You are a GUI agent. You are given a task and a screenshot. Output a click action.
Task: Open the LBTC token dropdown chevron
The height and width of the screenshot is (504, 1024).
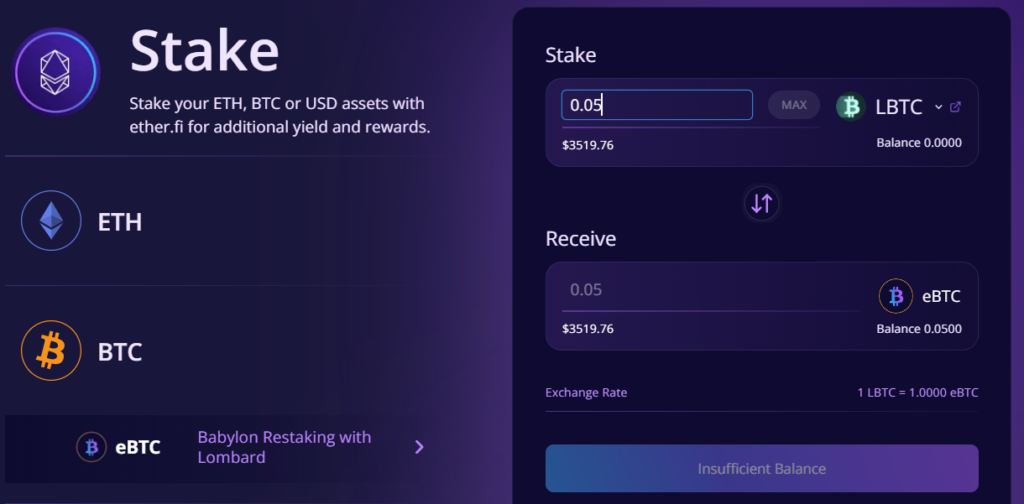938,107
